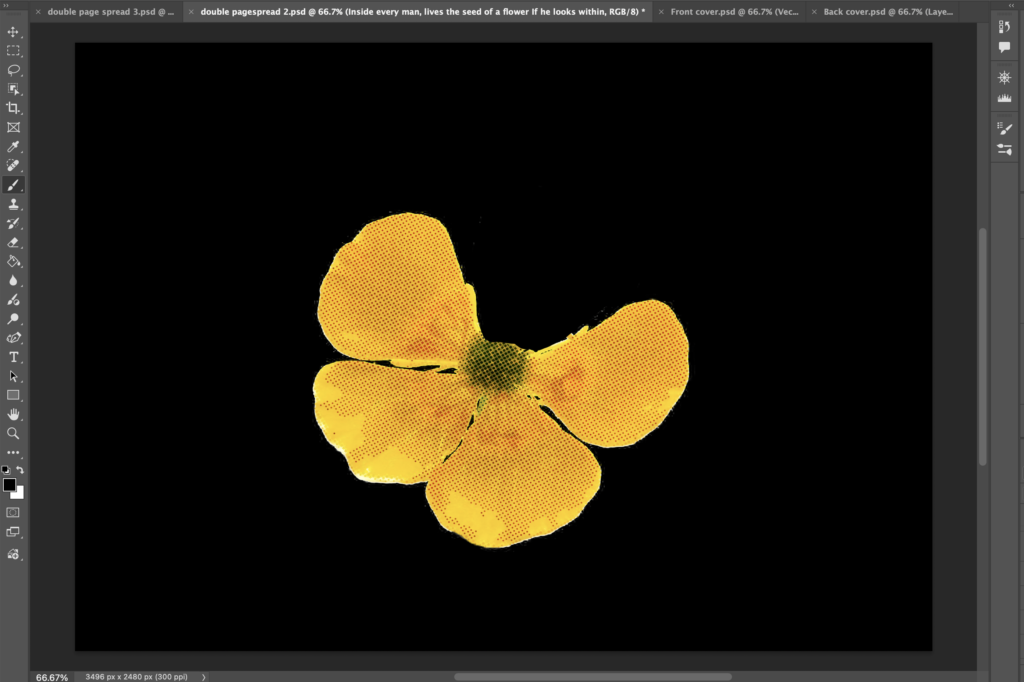Switch to Front cover.psd tab
1024x682 pixels.
tap(734, 12)
